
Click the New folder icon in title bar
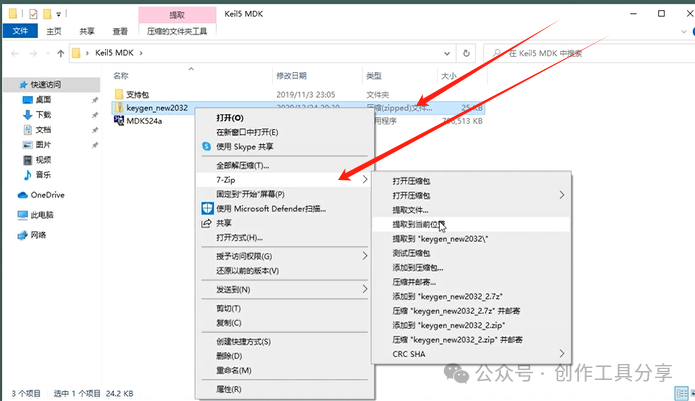pos(47,14)
